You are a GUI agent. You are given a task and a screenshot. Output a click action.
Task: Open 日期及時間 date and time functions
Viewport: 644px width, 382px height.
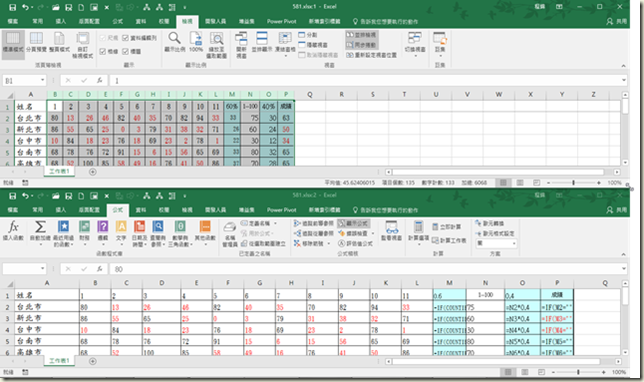click(139, 233)
